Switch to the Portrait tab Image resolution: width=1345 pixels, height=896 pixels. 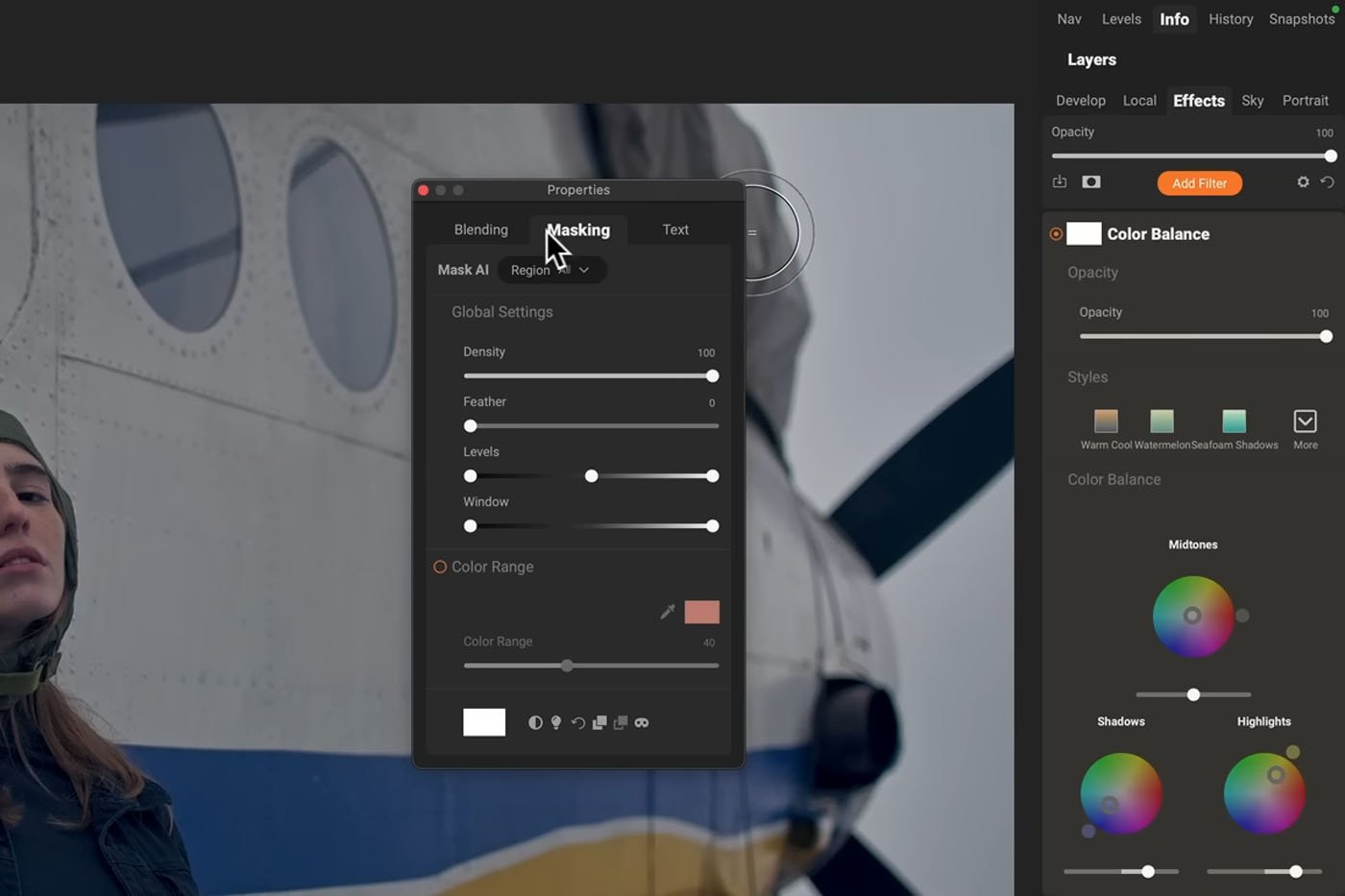pyautogui.click(x=1306, y=100)
